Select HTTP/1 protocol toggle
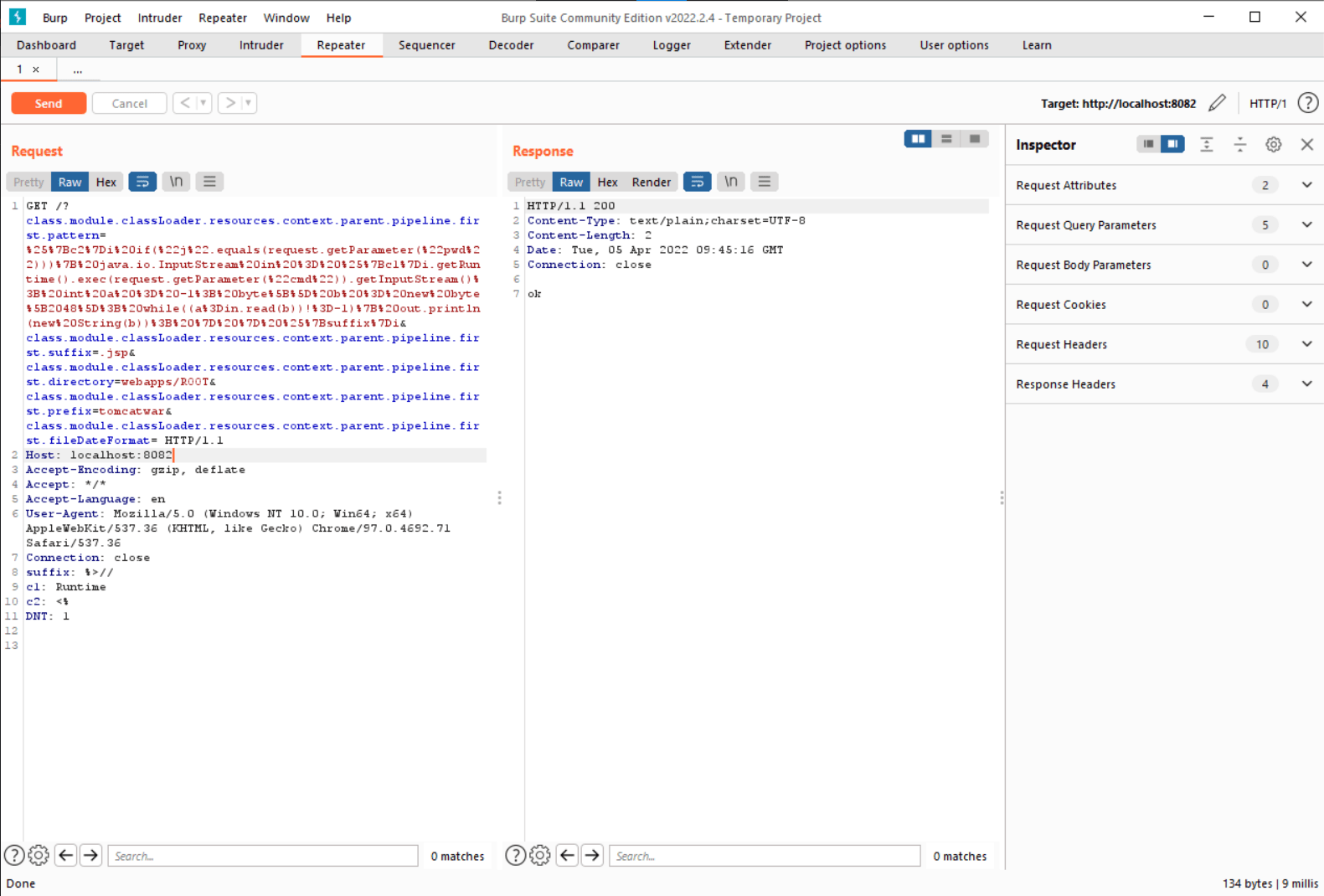 pyautogui.click(x=1268, y=103)
